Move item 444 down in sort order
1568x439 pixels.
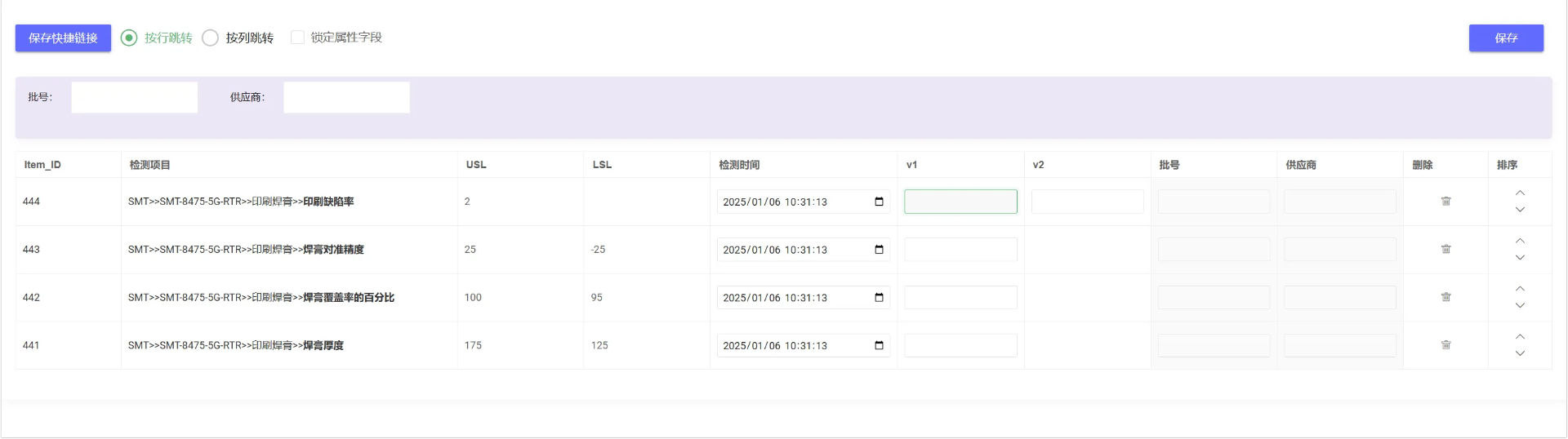[1520, 211]
